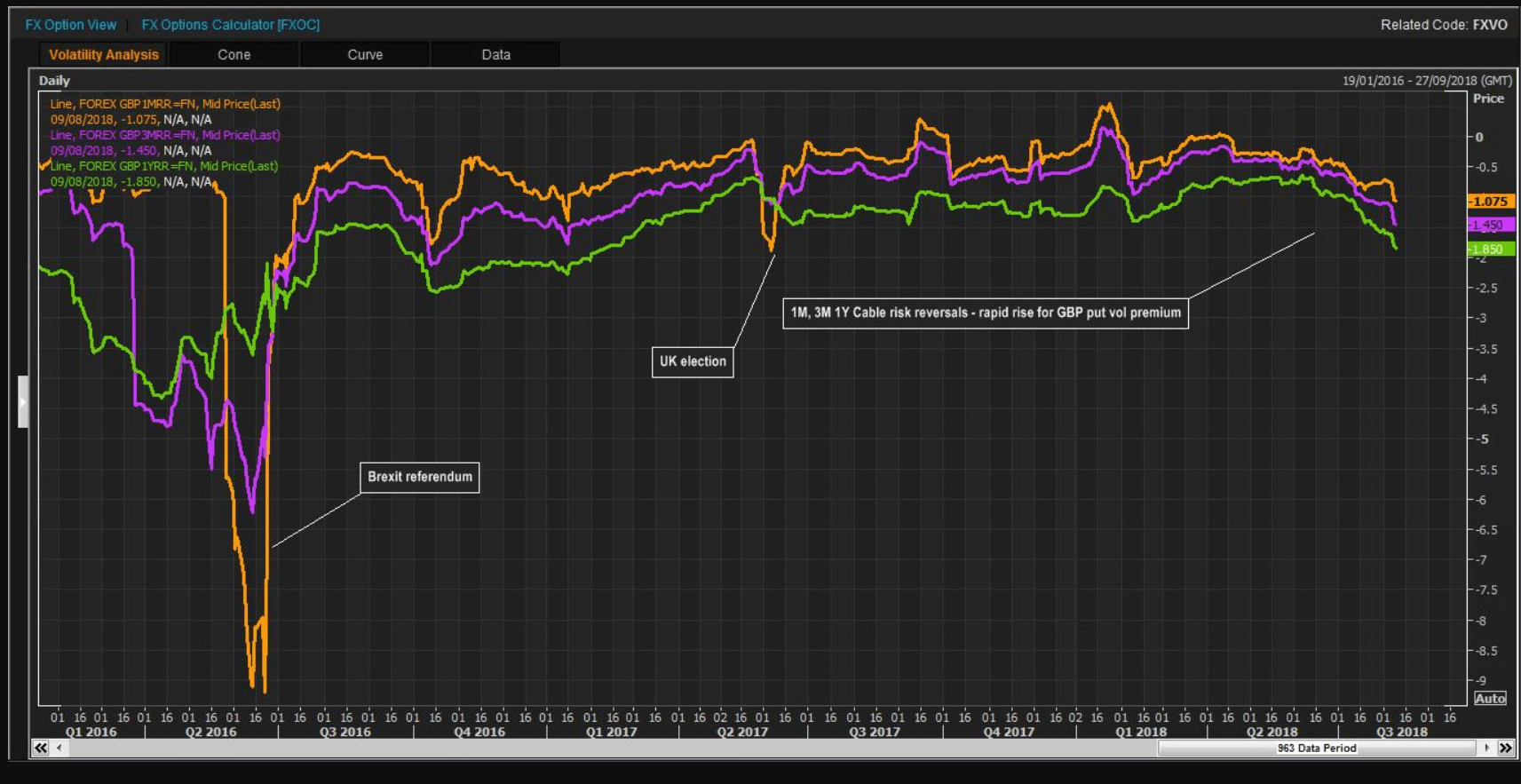1521x784 pixels.
Task: Click the orange -1.075 price tag
Action: 1490,202
